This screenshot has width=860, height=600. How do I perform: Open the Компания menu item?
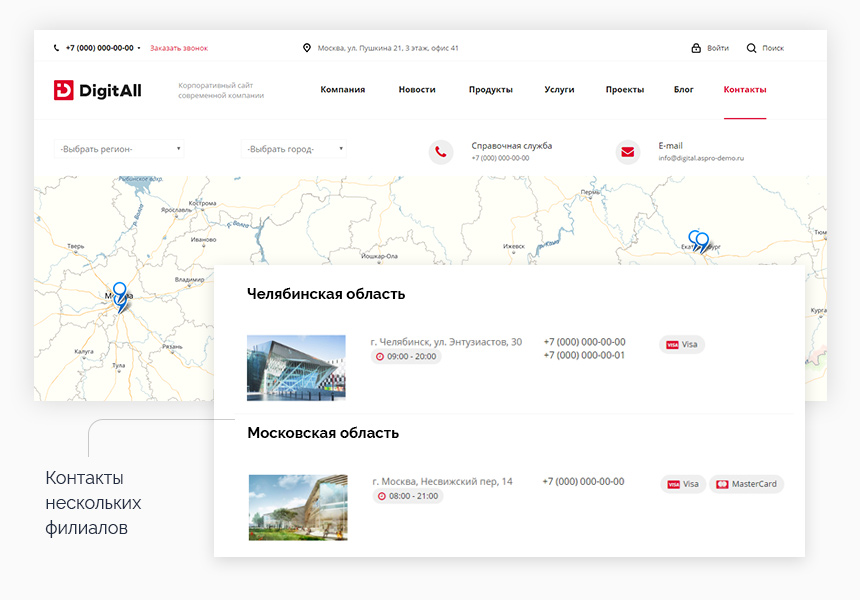pyautogui.click(x=342, y=90)
